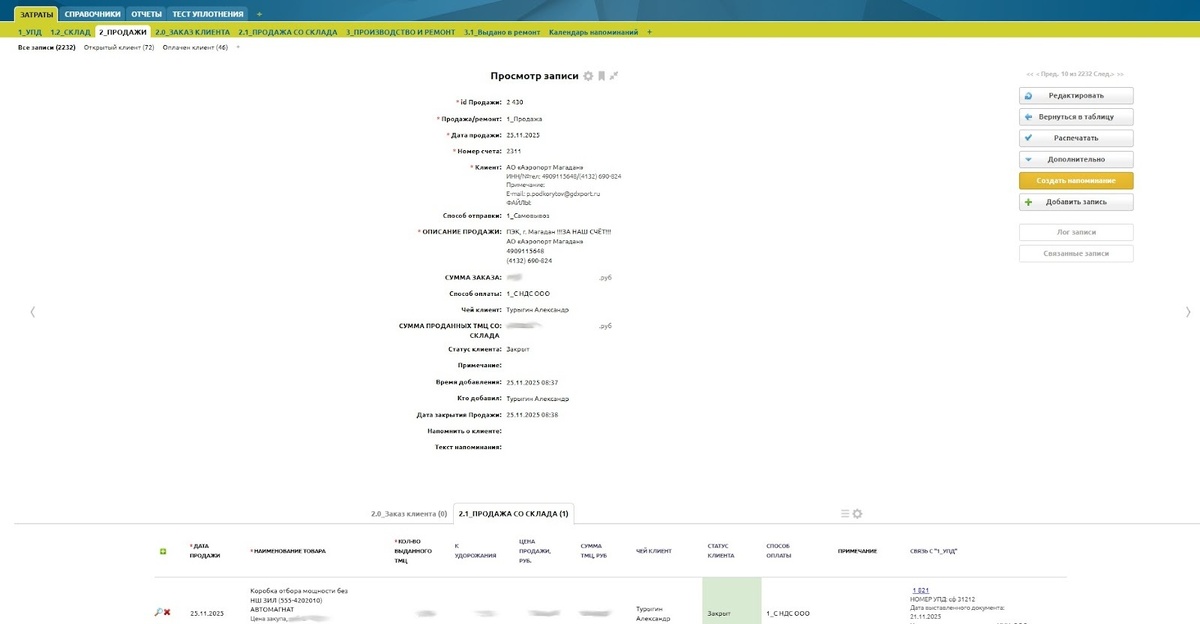The width and height of the screenshot is (1200, 624).
Task: Sort subtable by СВЯЗЬ С "1_УПД" column
Action: [934, 551]
